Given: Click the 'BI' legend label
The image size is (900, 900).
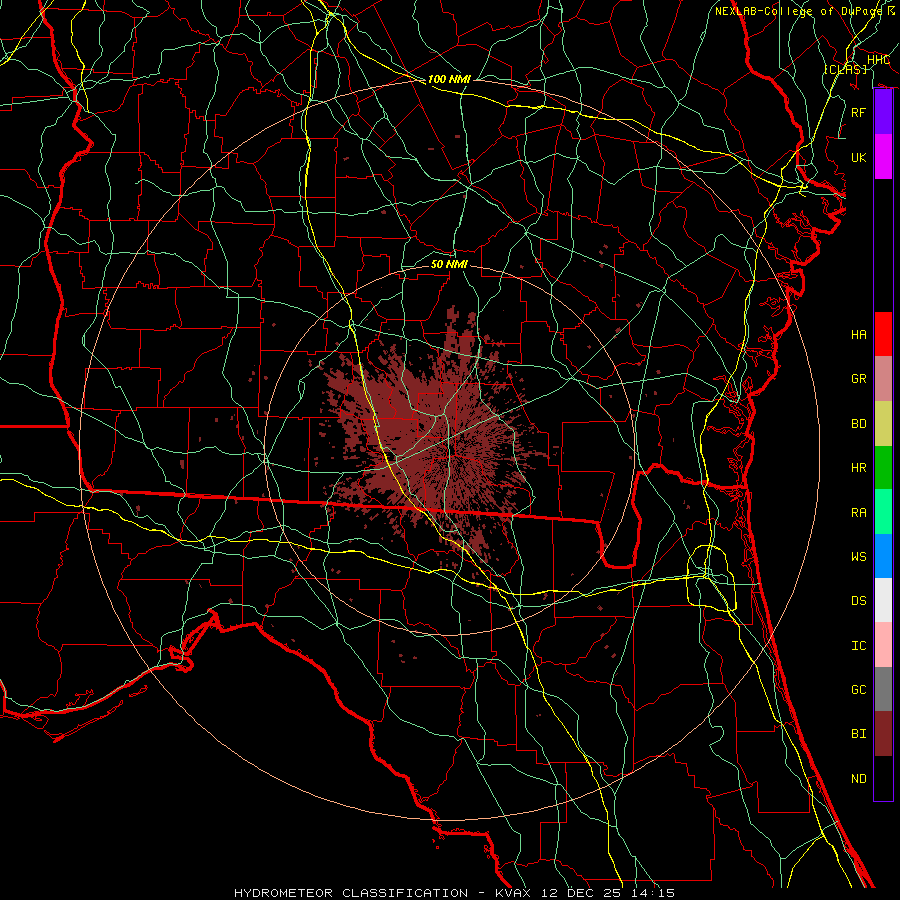Looking at the screenshot, I should pos(858,734).
